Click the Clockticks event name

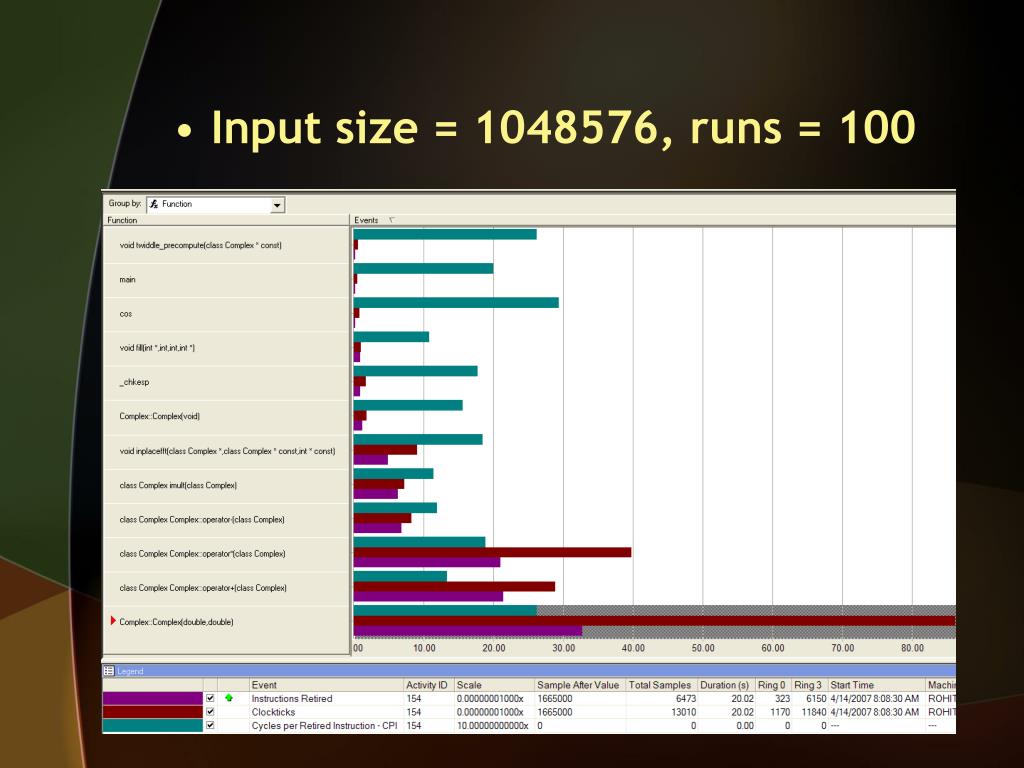pos(274,712)
